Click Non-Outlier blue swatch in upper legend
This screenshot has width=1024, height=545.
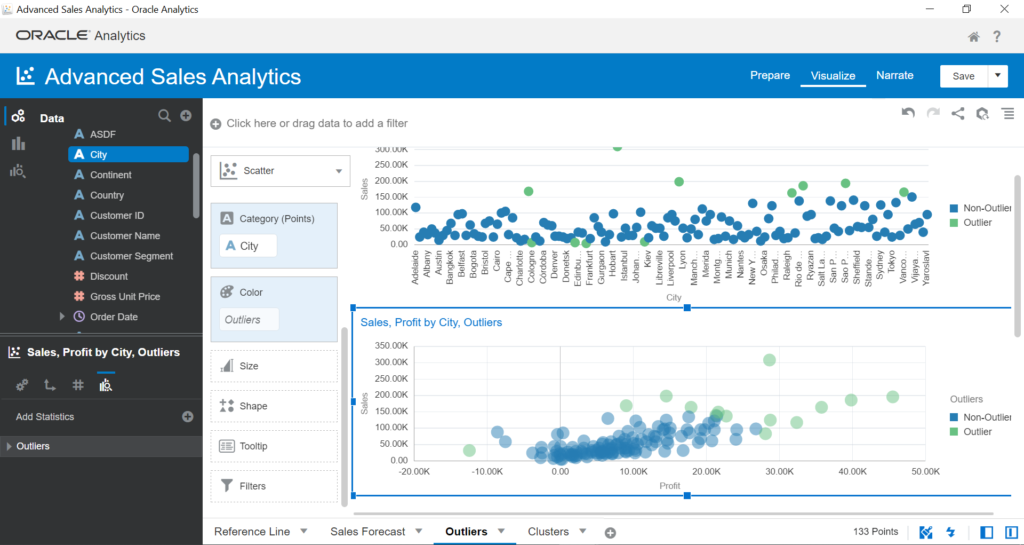953,208
